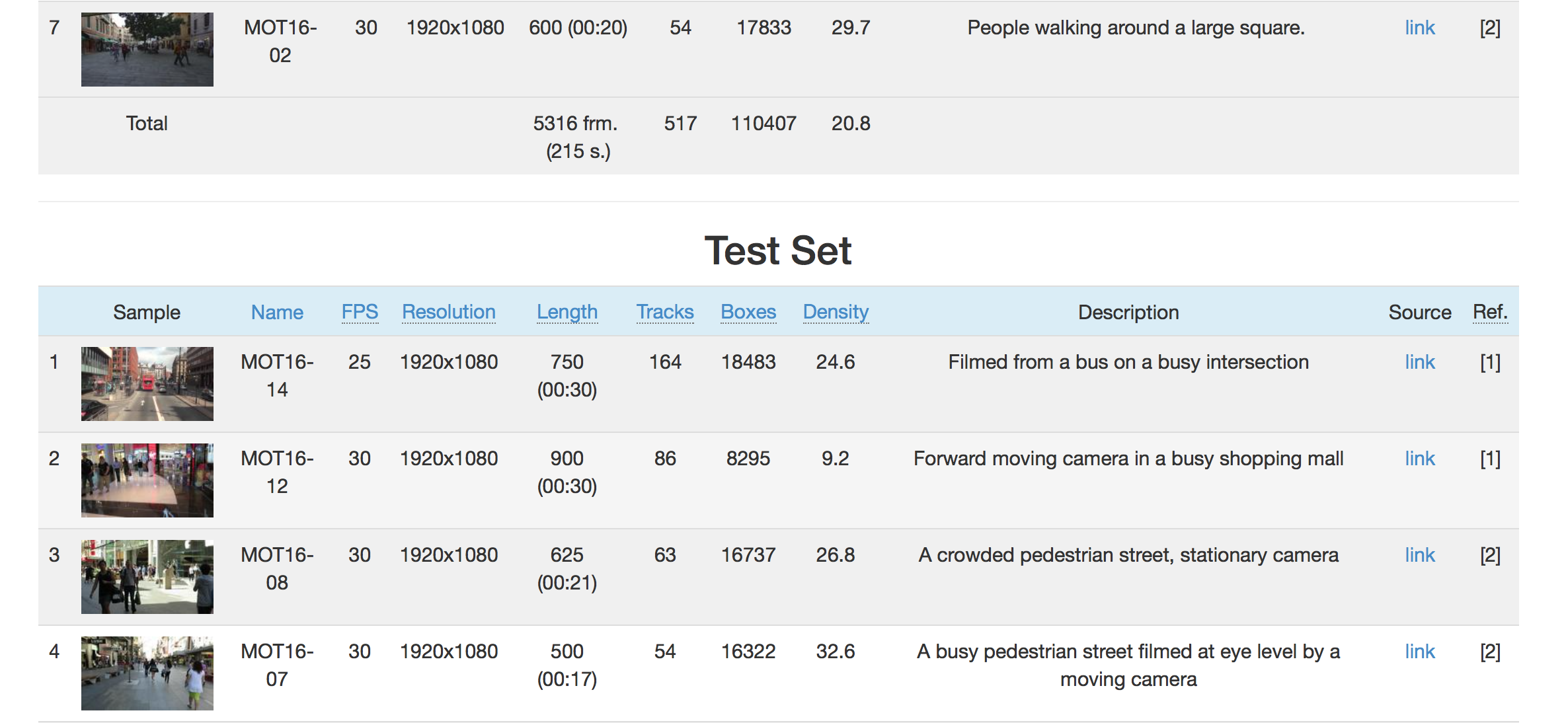The width and height of the screenshot is (1568, 723).
Task: Click the MOT16-12 shopping mall thumbnail
Action: point(147,480)
